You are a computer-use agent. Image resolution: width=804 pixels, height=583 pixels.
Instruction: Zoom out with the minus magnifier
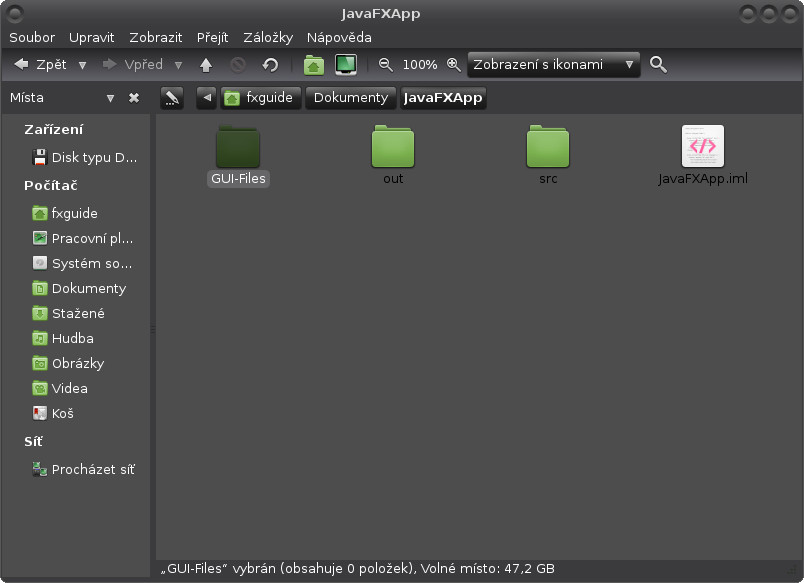click(386, 65)
